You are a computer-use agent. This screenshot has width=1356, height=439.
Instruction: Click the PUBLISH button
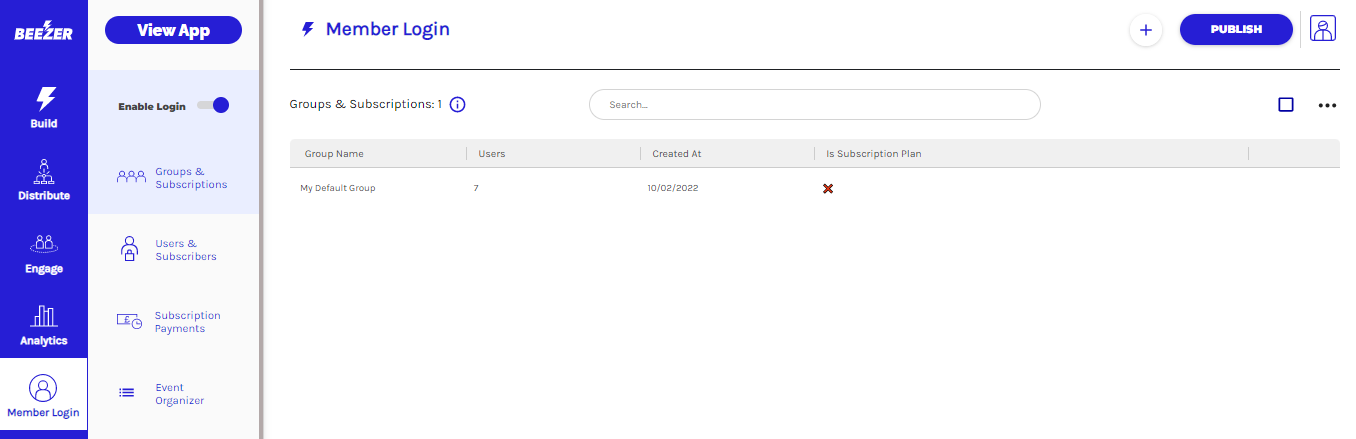pos(1236,29)
